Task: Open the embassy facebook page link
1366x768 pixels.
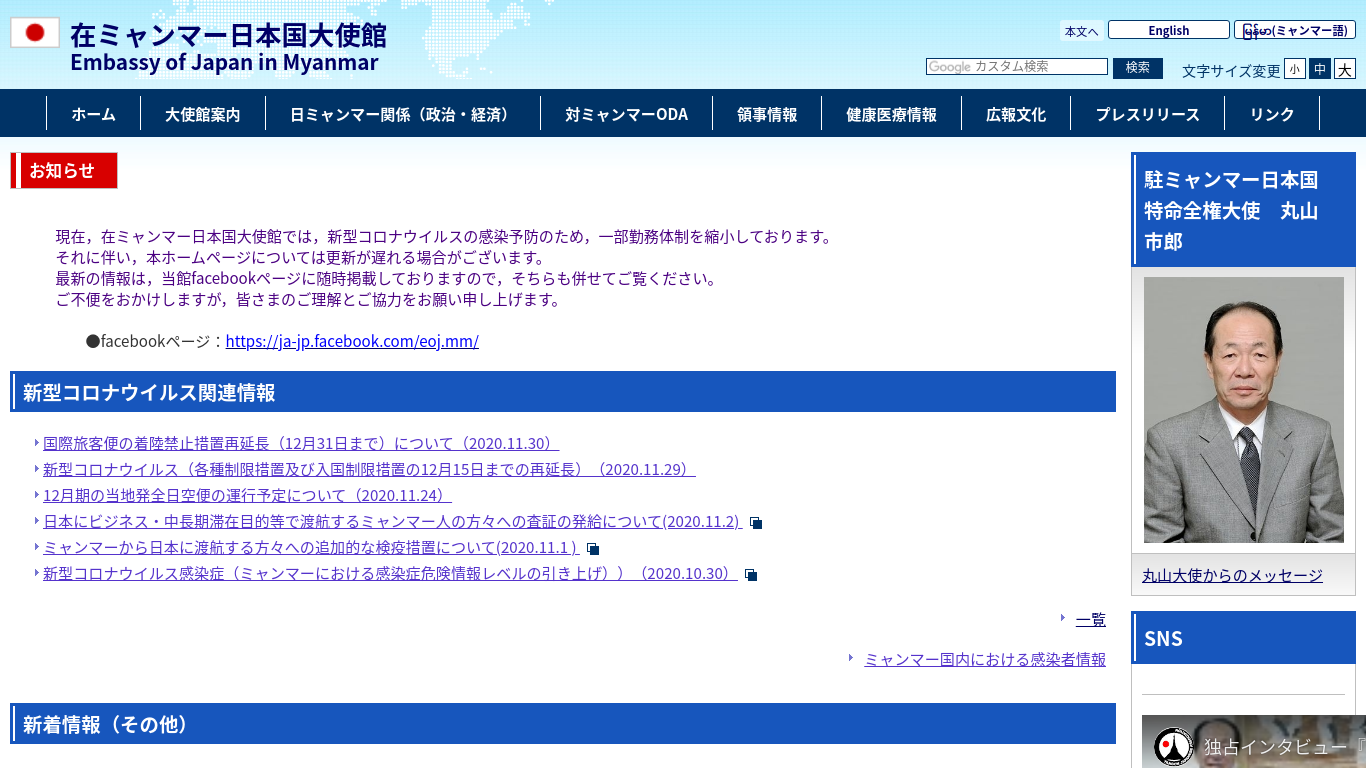Action: 352,341
